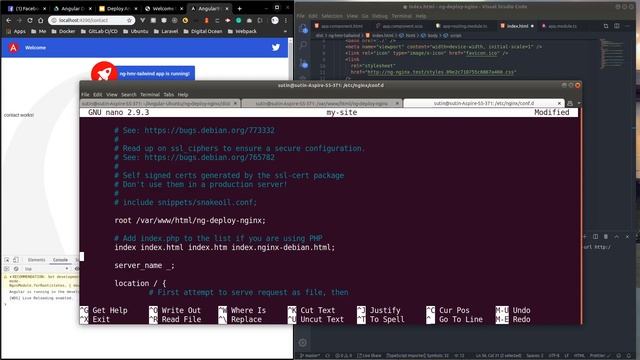The image size is (640, 360).
Task: Open the console context dropdown labeled top
Action: coord(46,269)
